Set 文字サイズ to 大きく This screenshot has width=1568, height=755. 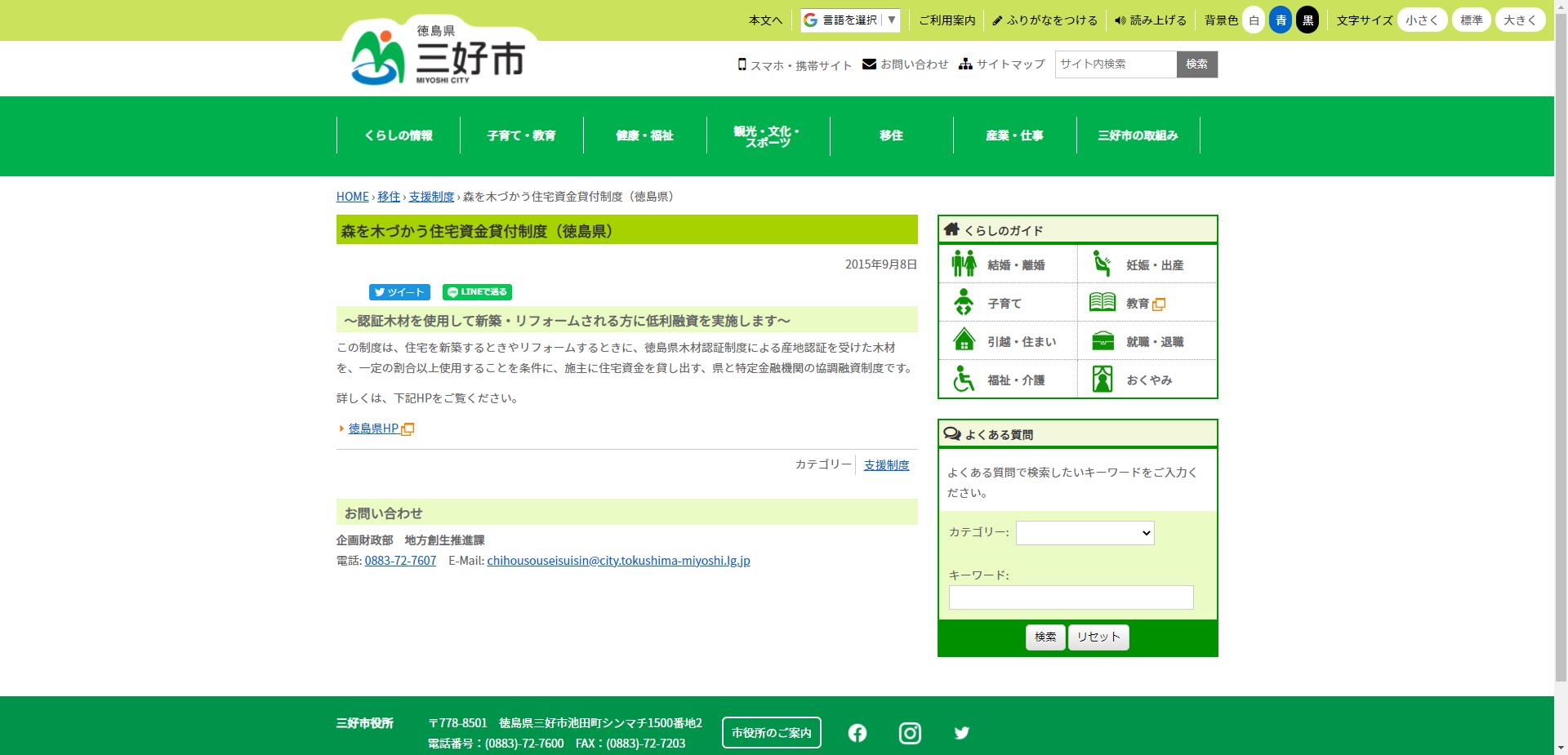click(x=1519, y=20)
